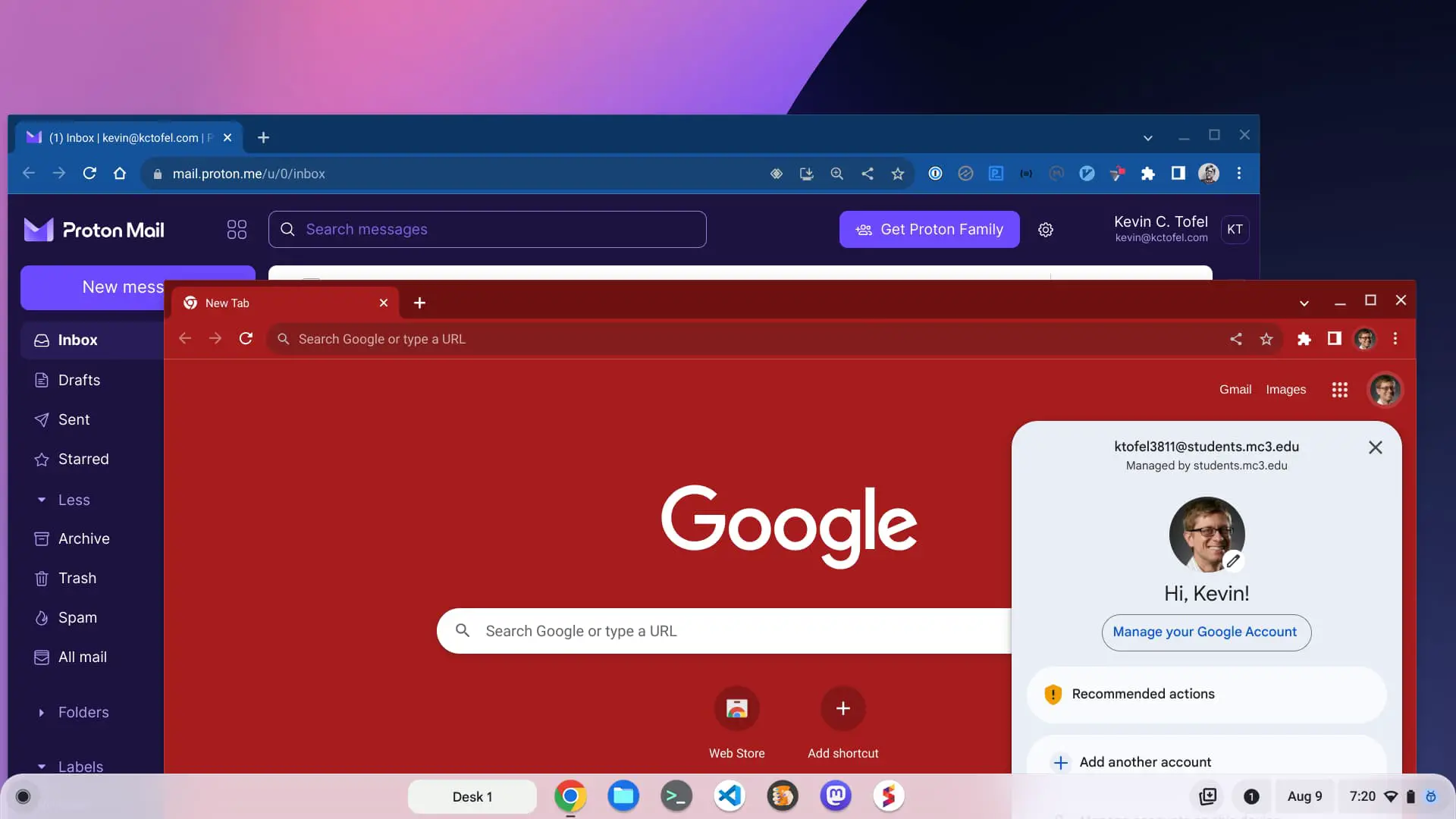Click Add another account
The height and width of the screenshot is (819, 1456).
[1206, 758]
